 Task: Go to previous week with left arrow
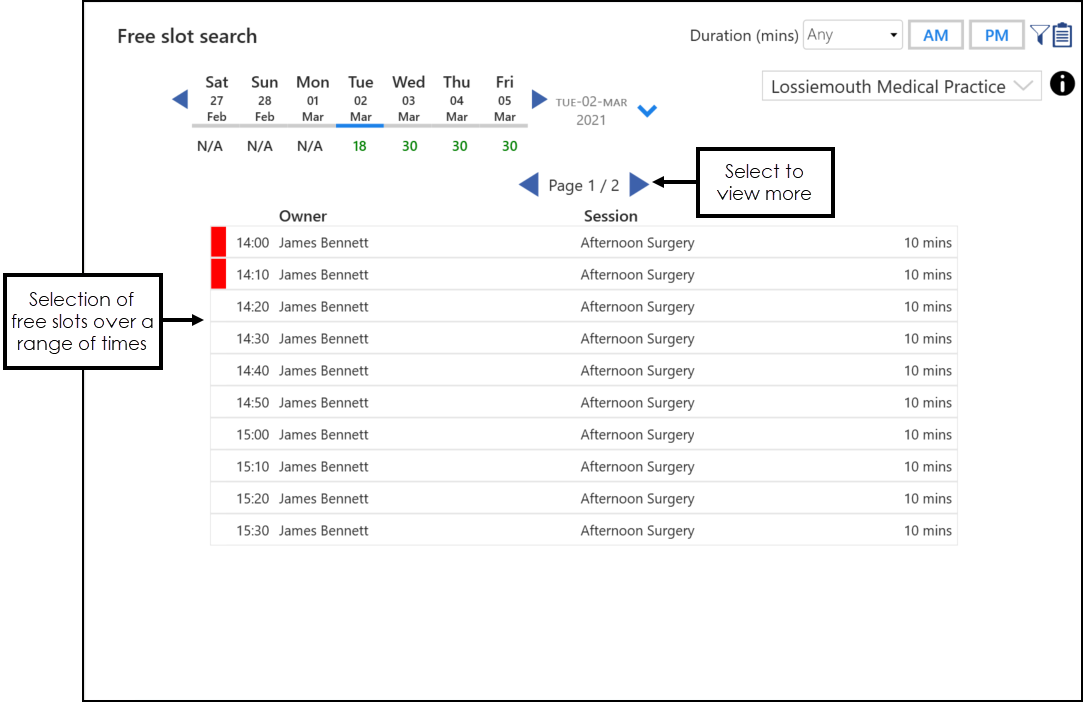click(x=180, y=99)
